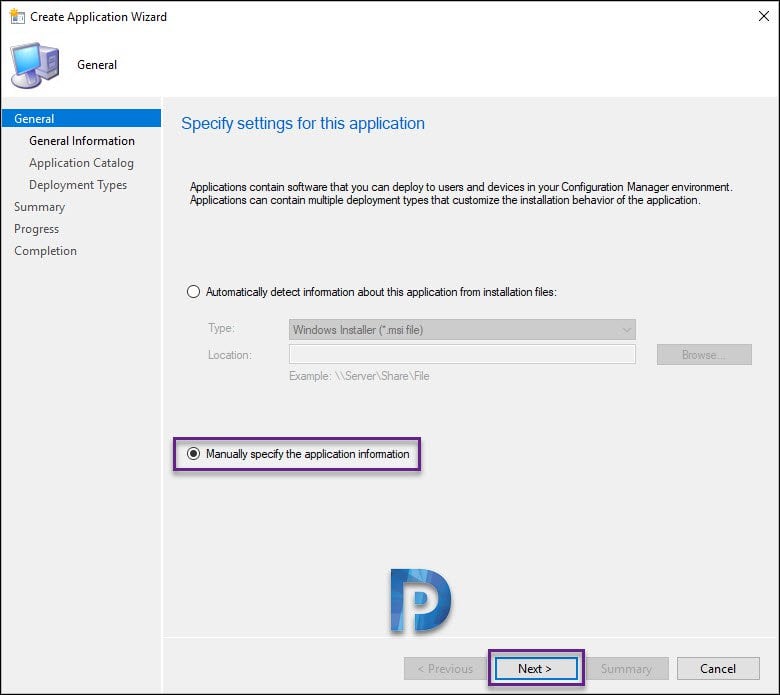Click the 'Location:' label
The height and width of the screenshot is (695, 780).
click(230, 355)
